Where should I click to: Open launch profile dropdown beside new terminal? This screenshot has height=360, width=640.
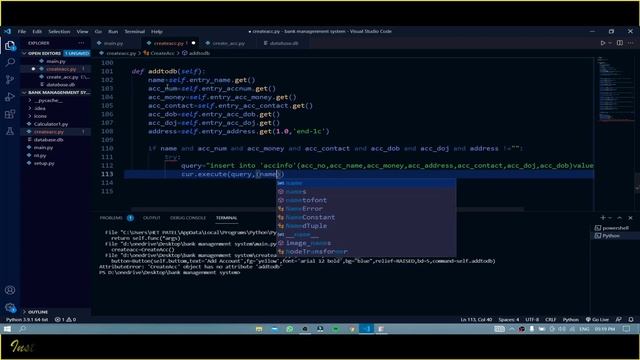point(610,218)
